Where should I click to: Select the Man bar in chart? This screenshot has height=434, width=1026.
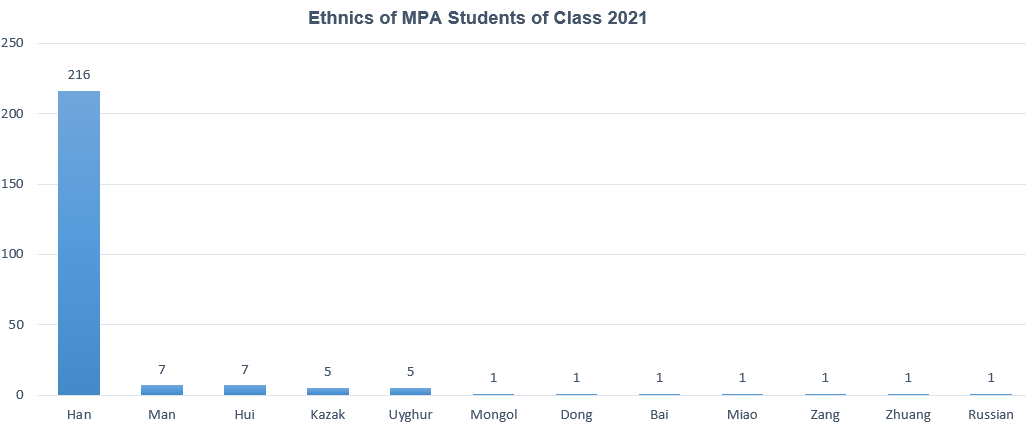click(x=162, y=390)
